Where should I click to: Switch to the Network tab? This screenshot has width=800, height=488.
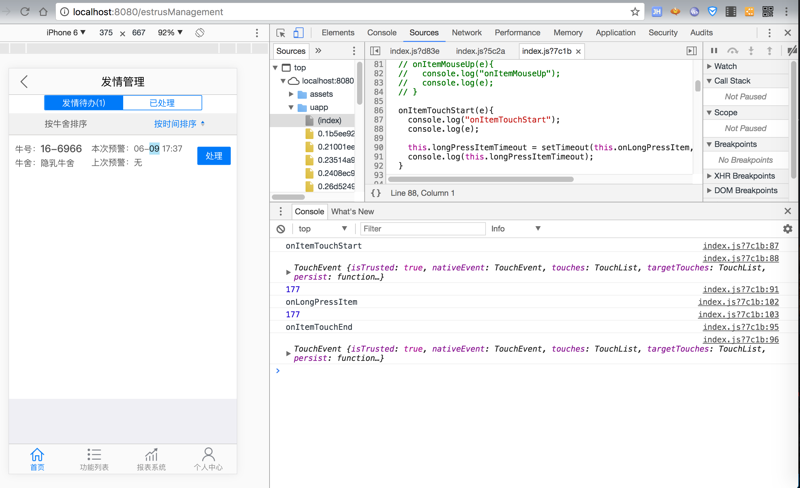click(x=466, y=33)
